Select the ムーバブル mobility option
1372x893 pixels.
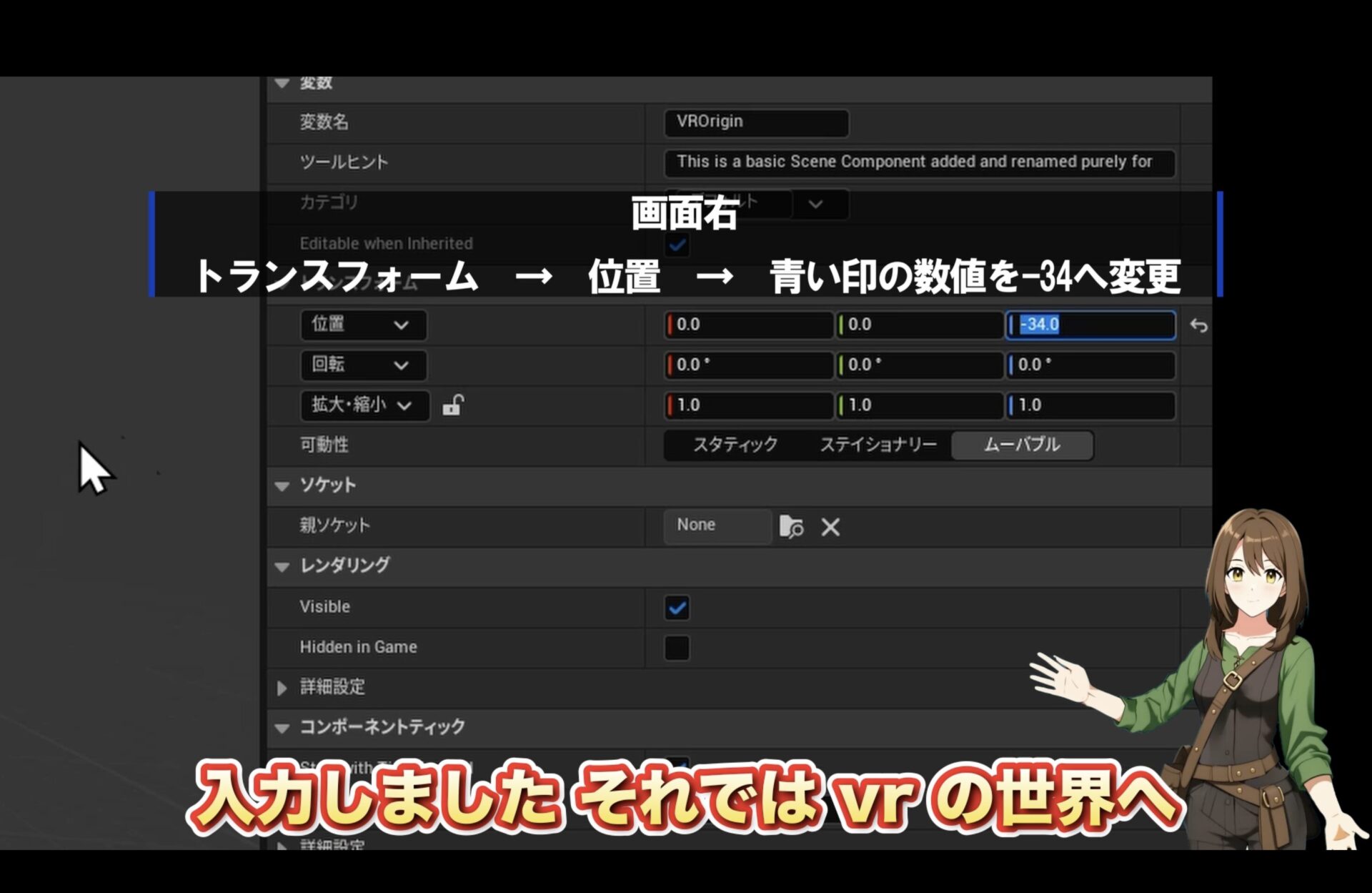pyautogui.click(x=1021, y=445)
